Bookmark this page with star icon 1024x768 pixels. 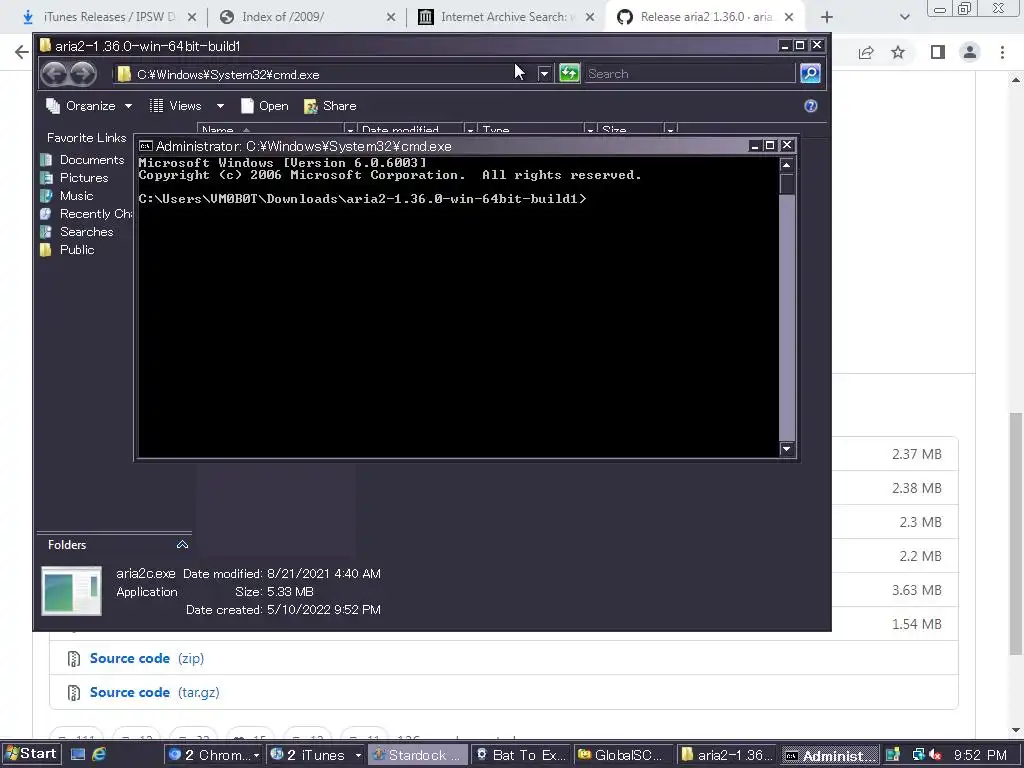tap(898, 52)
